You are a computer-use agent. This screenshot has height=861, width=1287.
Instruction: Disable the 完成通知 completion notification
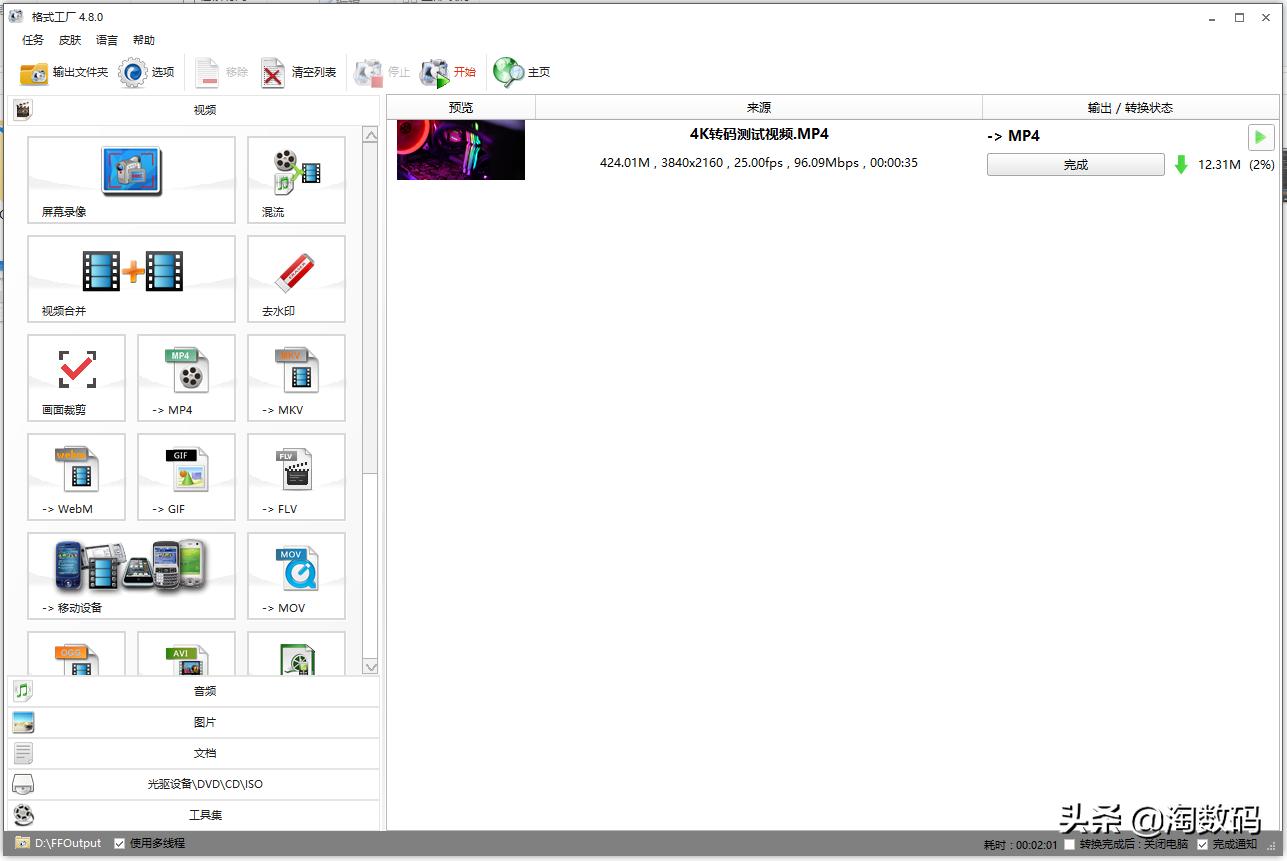coord(1202,843)
